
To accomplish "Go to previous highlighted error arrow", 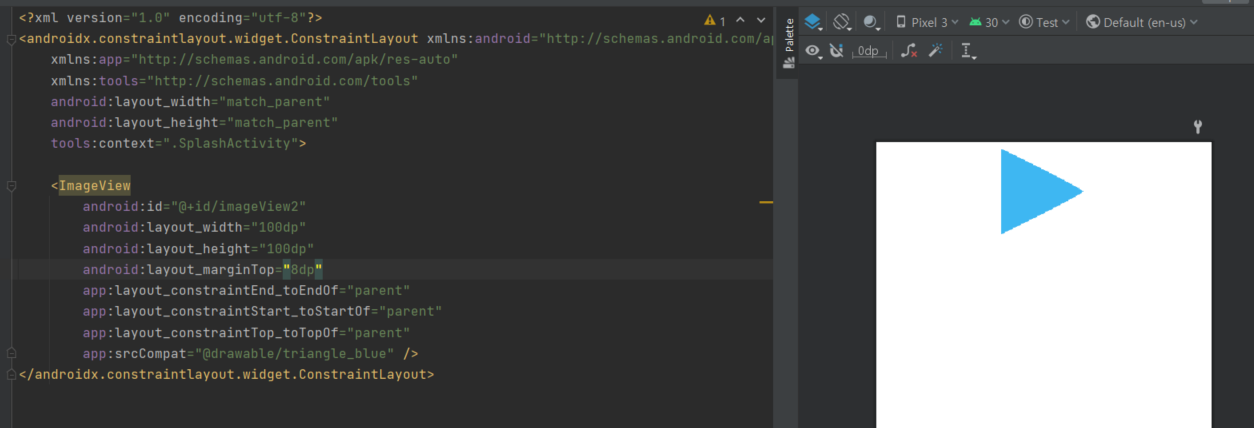I will coord(741,20).
